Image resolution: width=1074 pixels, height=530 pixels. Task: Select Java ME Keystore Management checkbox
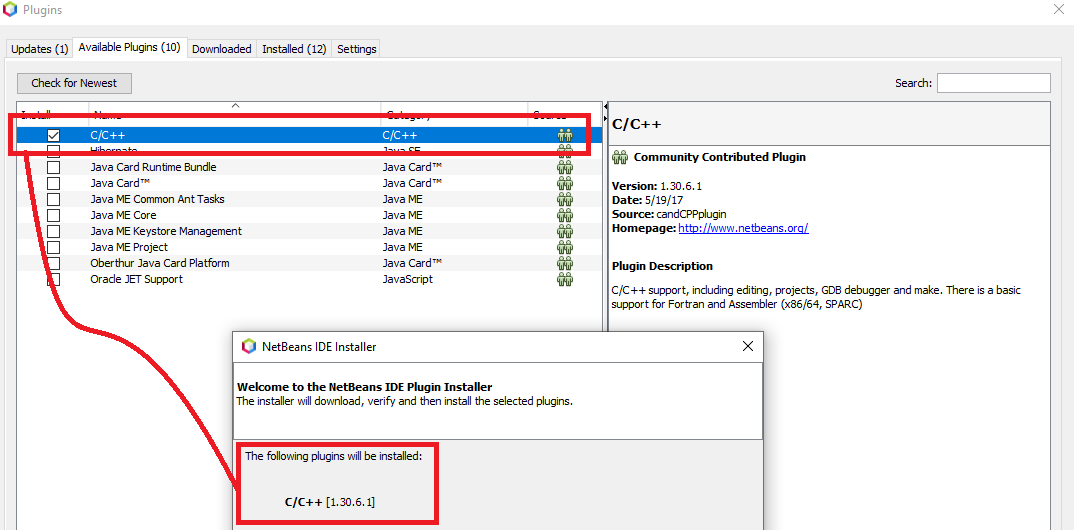(x=53, y=231)
